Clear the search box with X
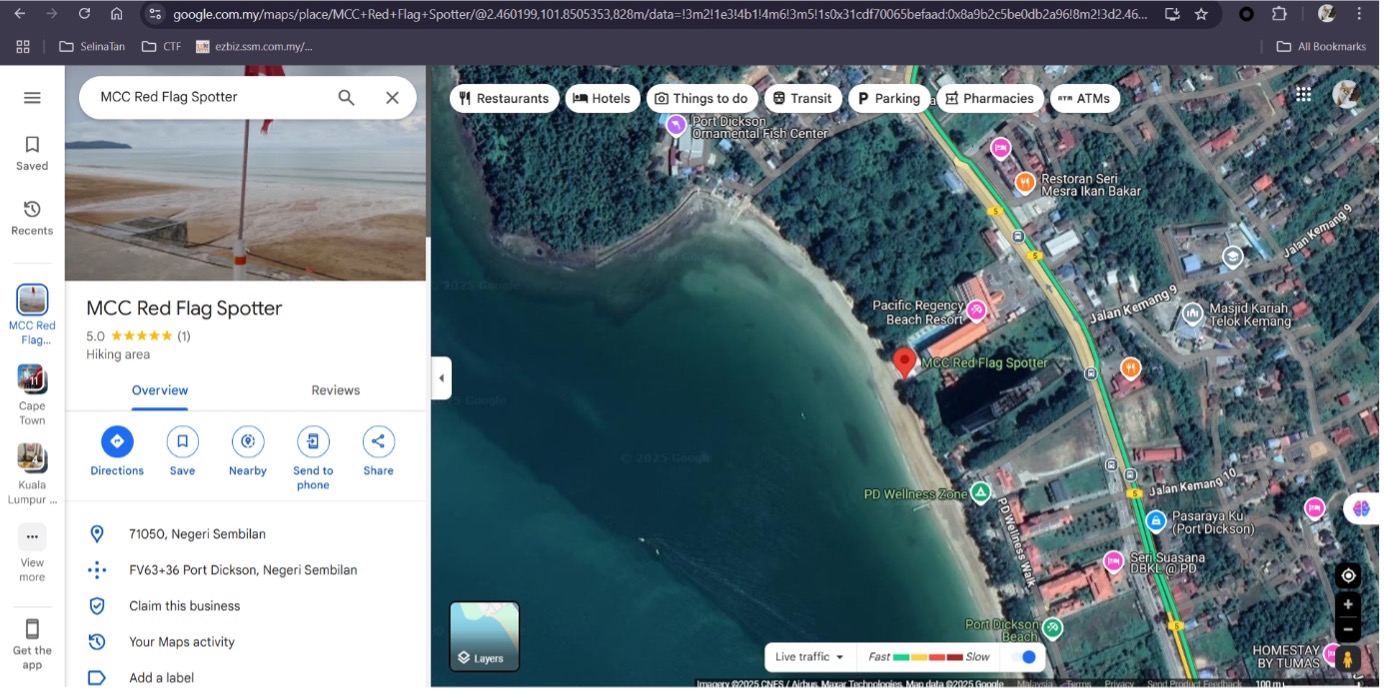The width and height of the screenshot is (1384, 690). pyautogui.click(x=392, y=97)
